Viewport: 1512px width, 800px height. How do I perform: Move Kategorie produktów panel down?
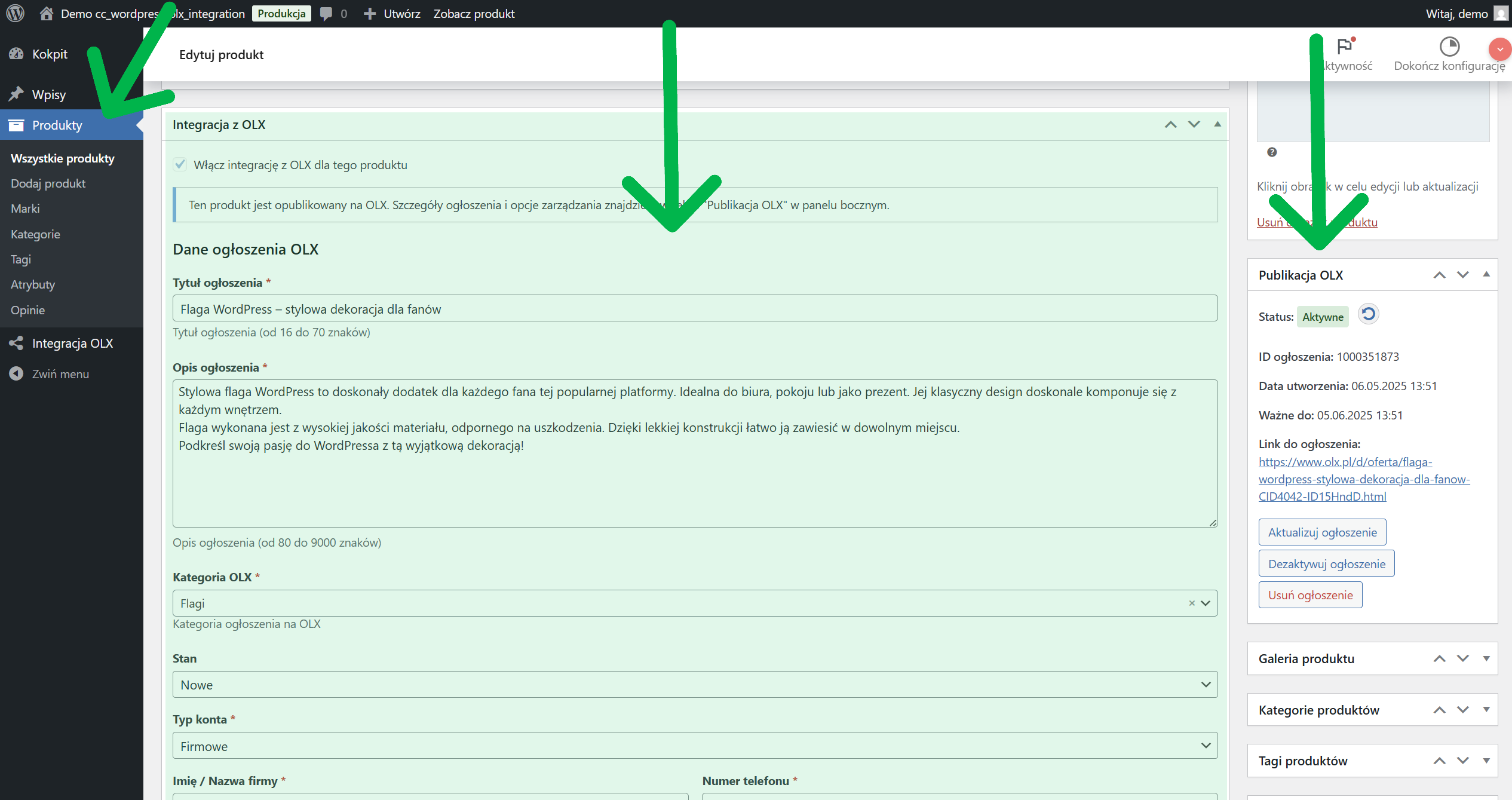point(1462,710)
